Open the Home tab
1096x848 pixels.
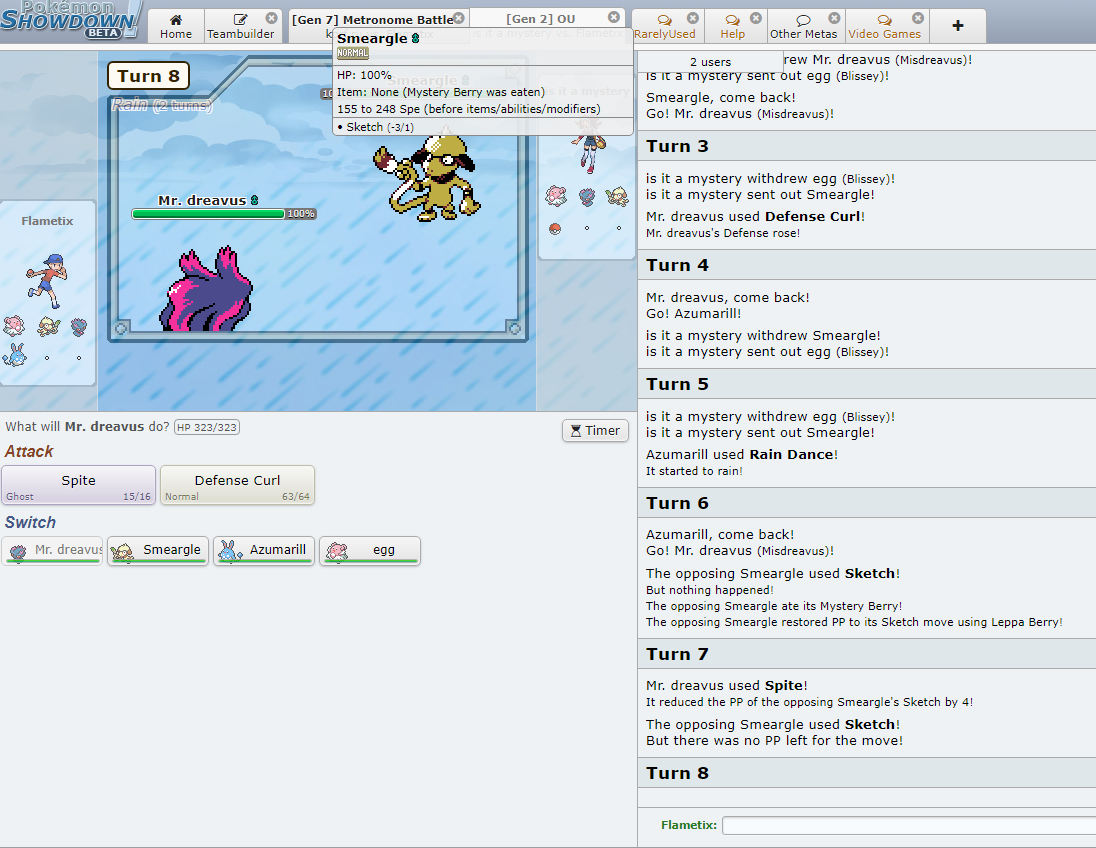click(175, 27)
